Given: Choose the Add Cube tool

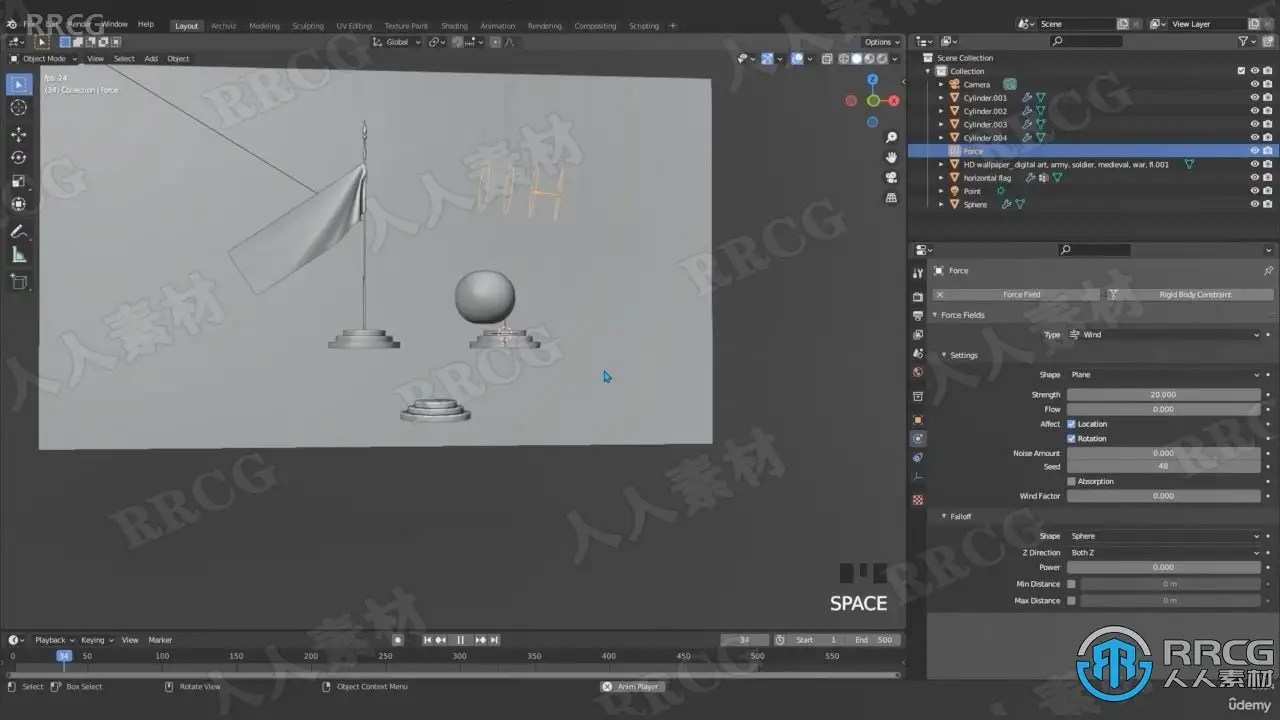Looking at the screenshot, I should click(19, 282).
